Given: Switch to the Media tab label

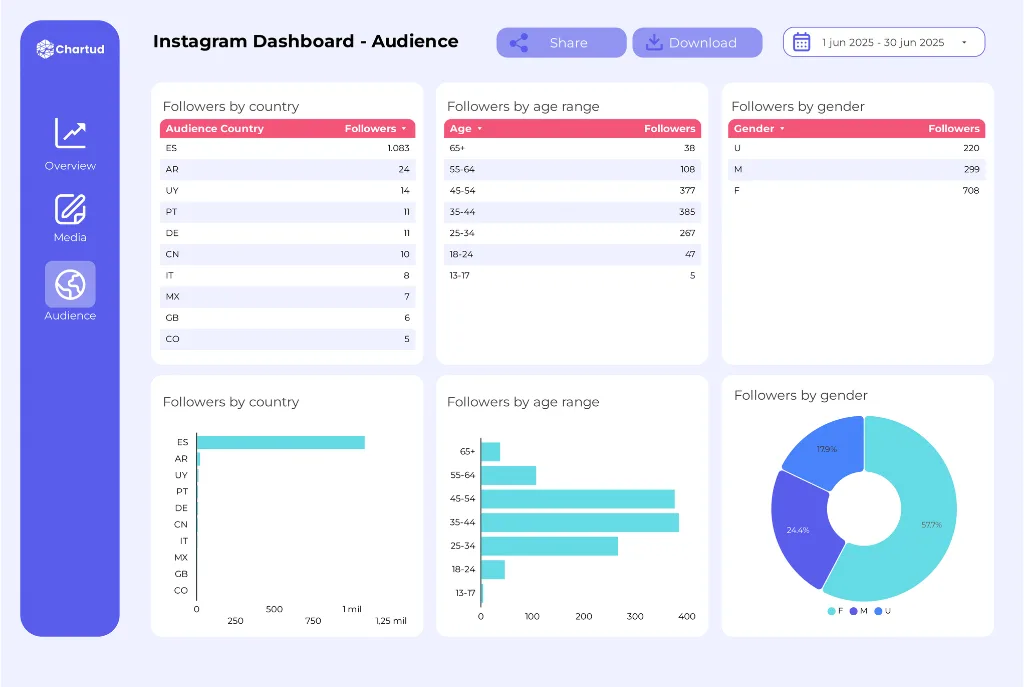Looking at the screenshot, I should pos(70,238).
